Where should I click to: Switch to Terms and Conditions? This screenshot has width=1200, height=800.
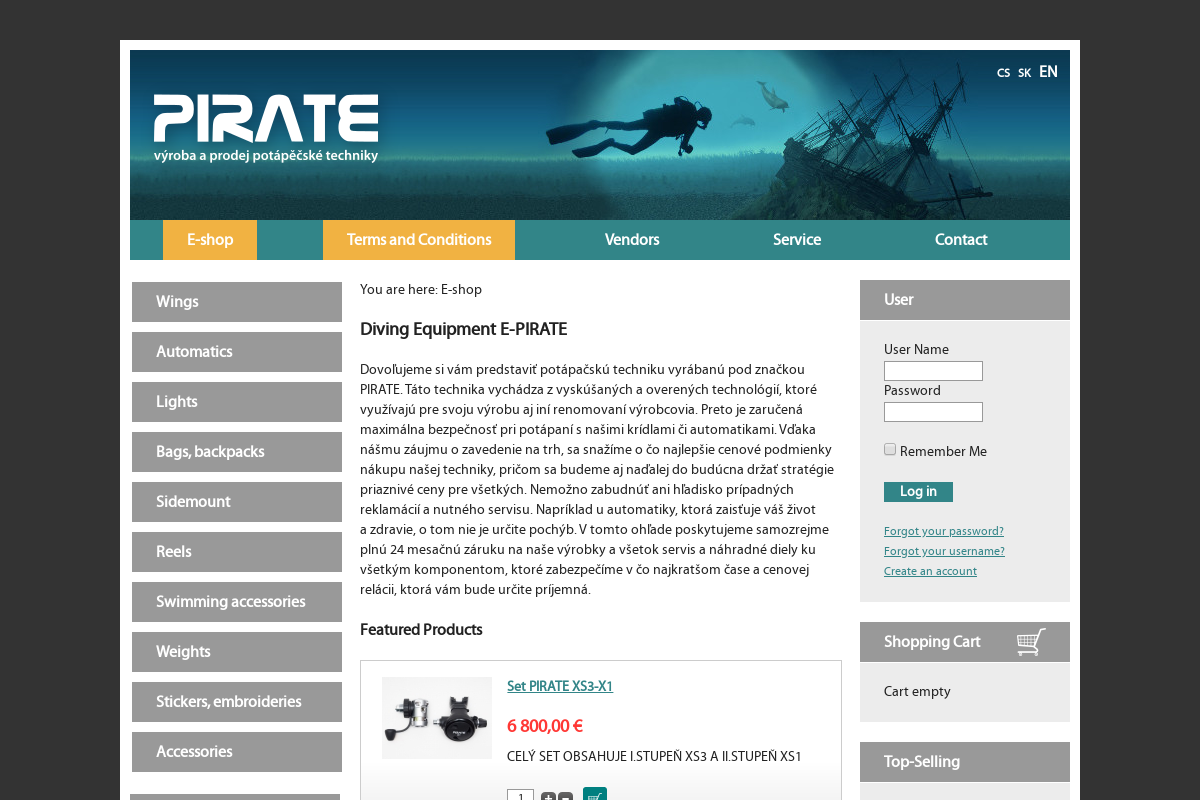pyautogui.click(x=419, y=240)
